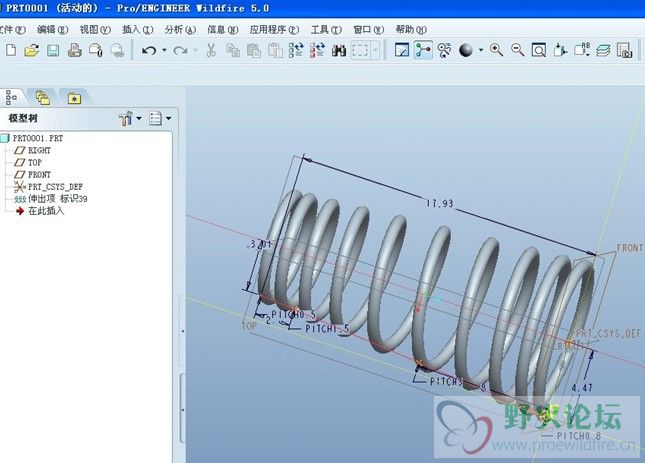Image resolution: width=645 pixels, height=463 pixels.
Task: Open the Find tool with binoculars icon
Action: (x=339, y=51)
